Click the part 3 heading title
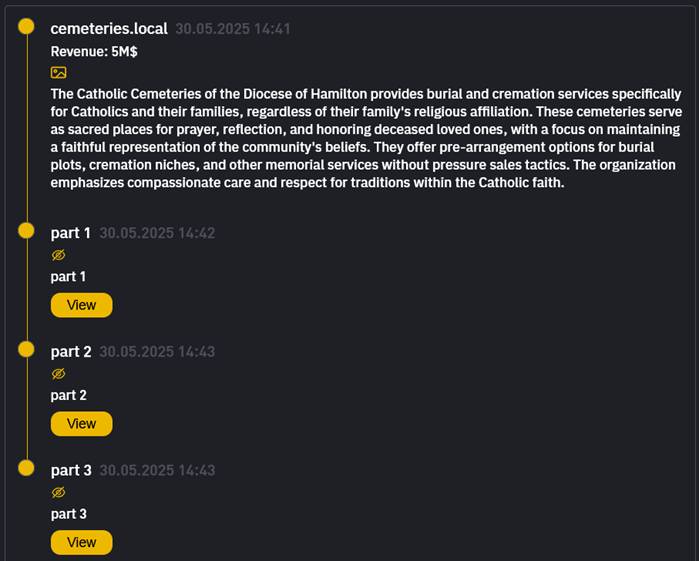Viewport: 699px width, 561px height. tap(71, 471)
